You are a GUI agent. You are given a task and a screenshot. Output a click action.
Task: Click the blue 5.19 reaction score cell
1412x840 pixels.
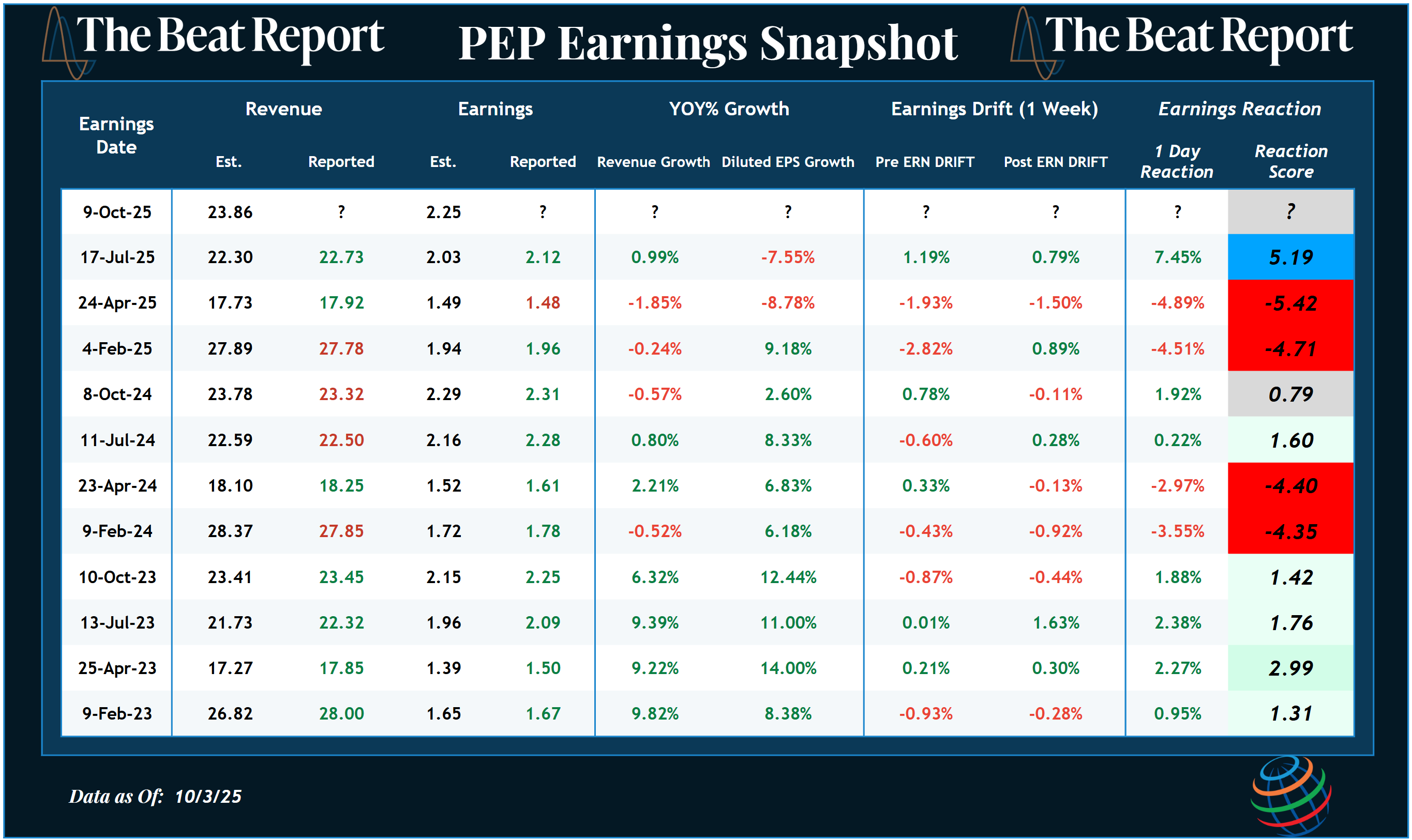pyautogui.click(x=1290, y=257)
